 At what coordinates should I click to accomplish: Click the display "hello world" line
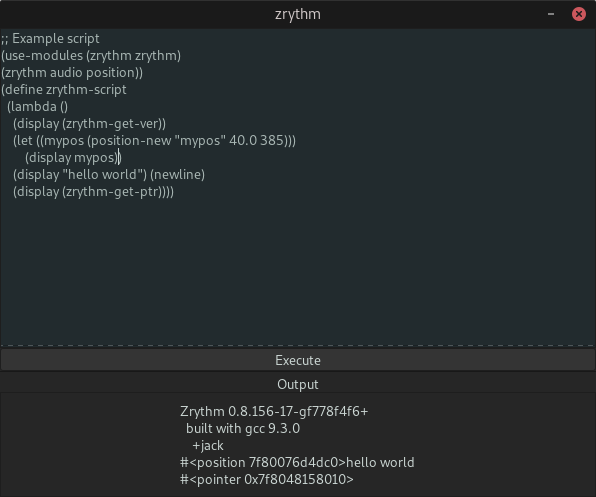(109, 175)
